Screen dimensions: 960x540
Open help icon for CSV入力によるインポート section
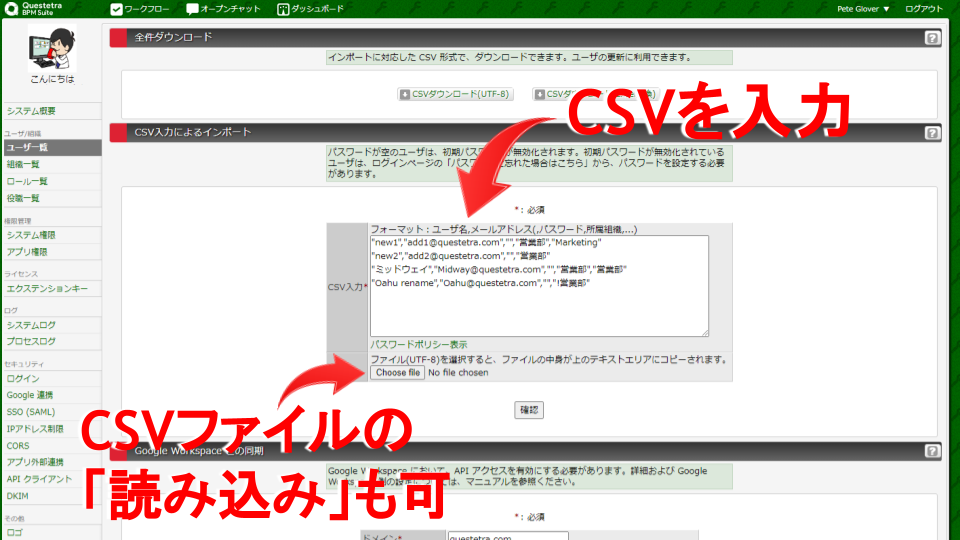coord(931,132)
